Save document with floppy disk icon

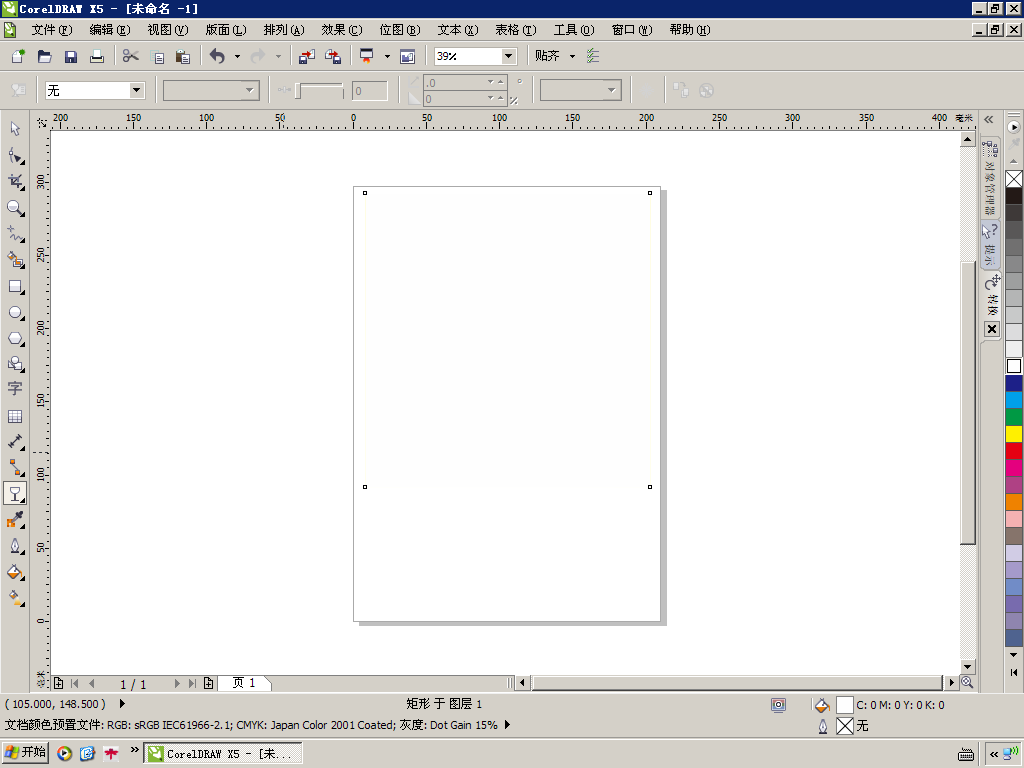71,56
